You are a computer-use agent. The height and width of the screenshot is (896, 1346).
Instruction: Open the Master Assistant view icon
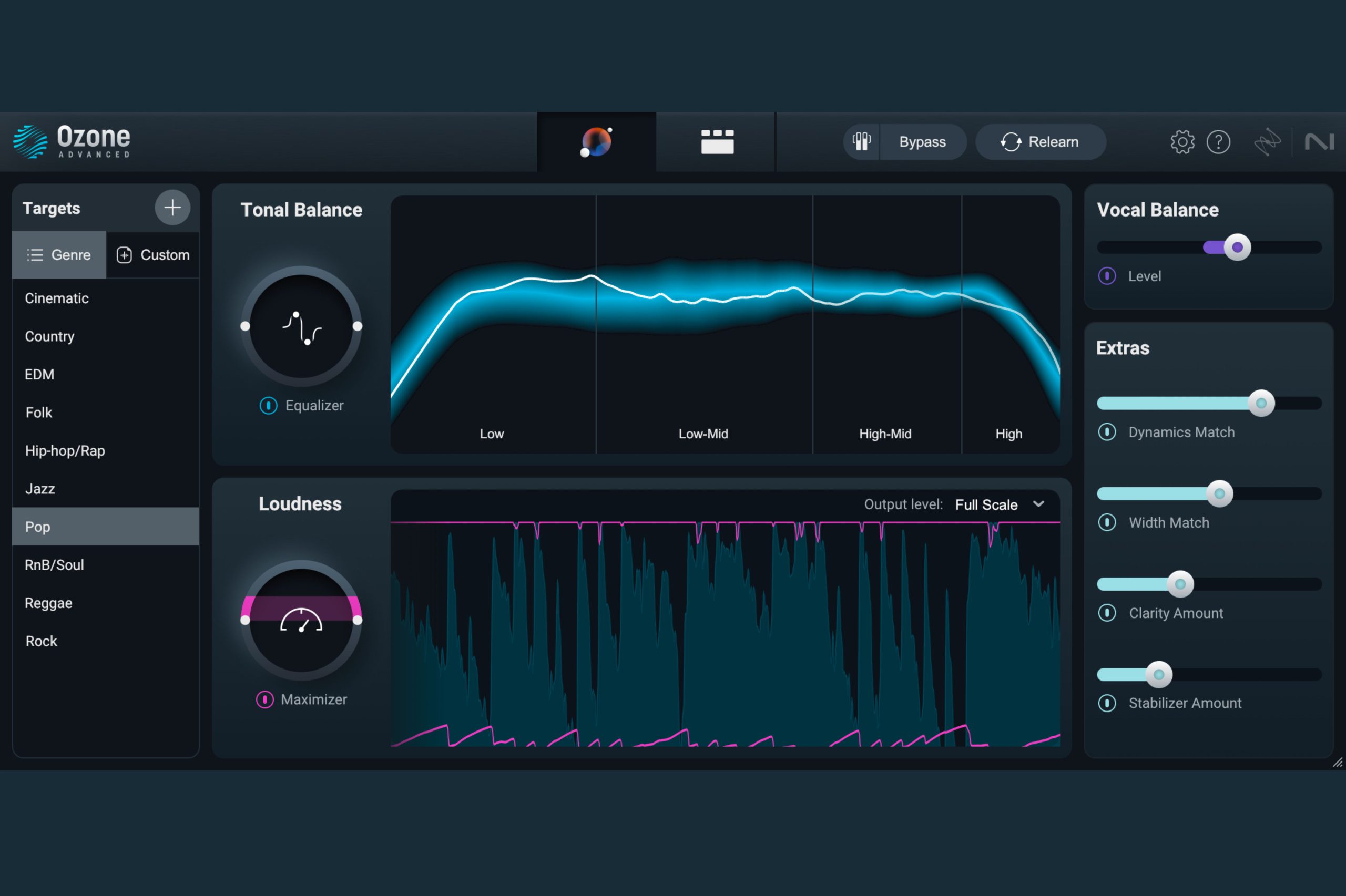[x=596, y=141]
